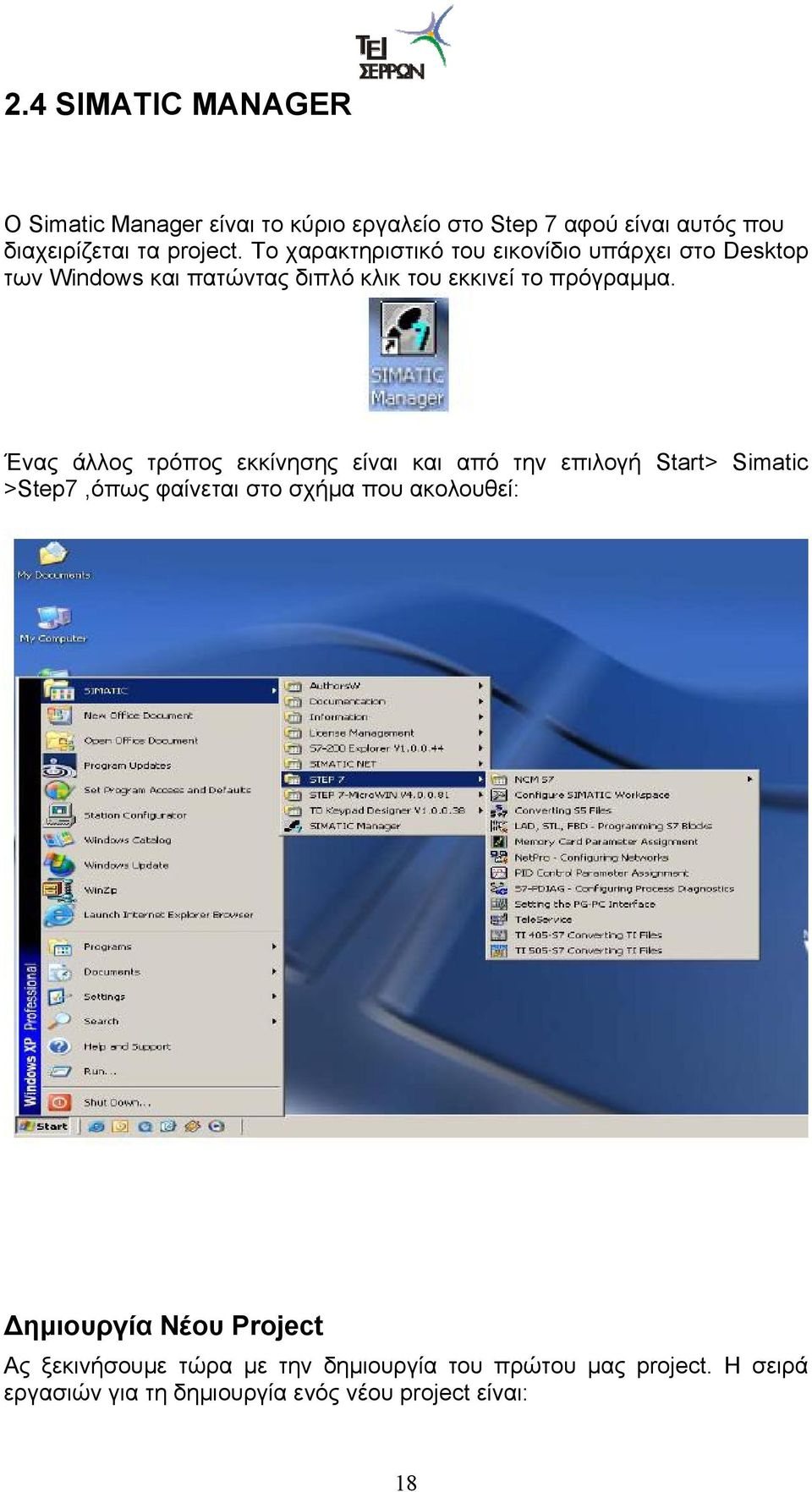This screenshot has height=1492, width=812.
Task: Click the Memory Card Parameter Assignment icon
Action: 499,842
